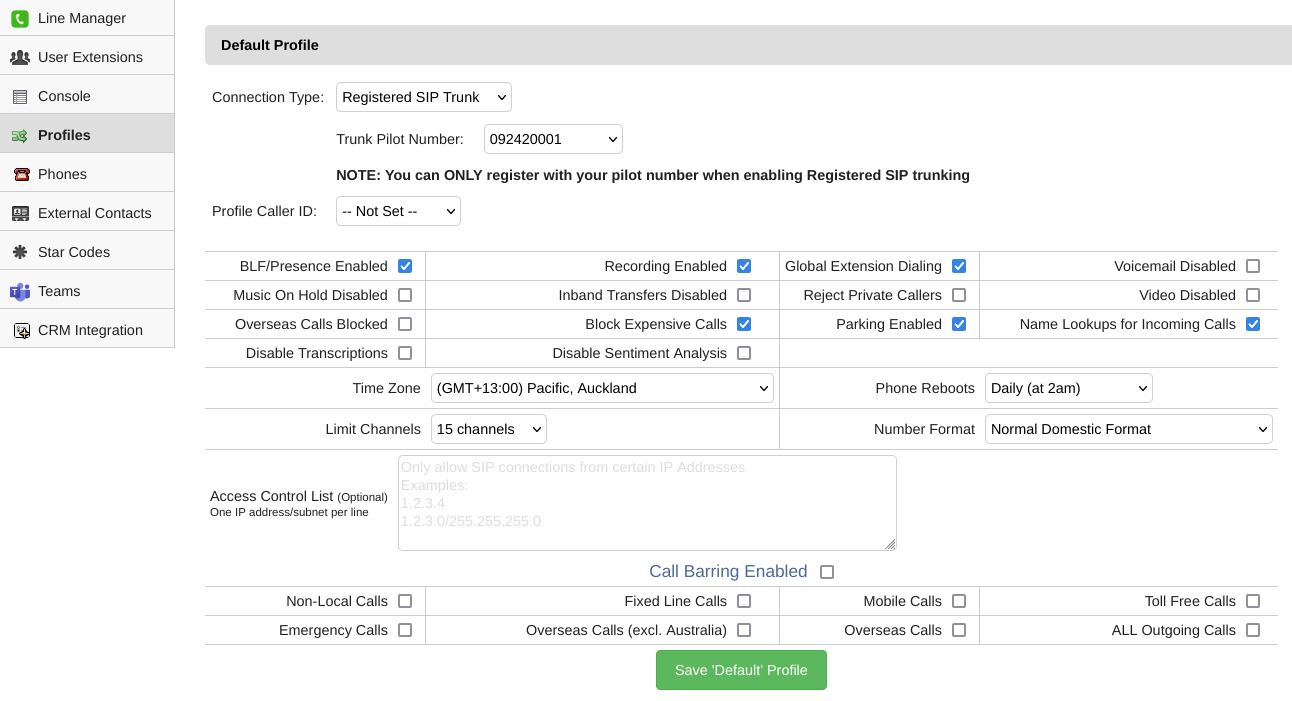Check the Overseas Calls Blocked option
The width and height of the screenshot is (1292, 701).
coord(405,324)
